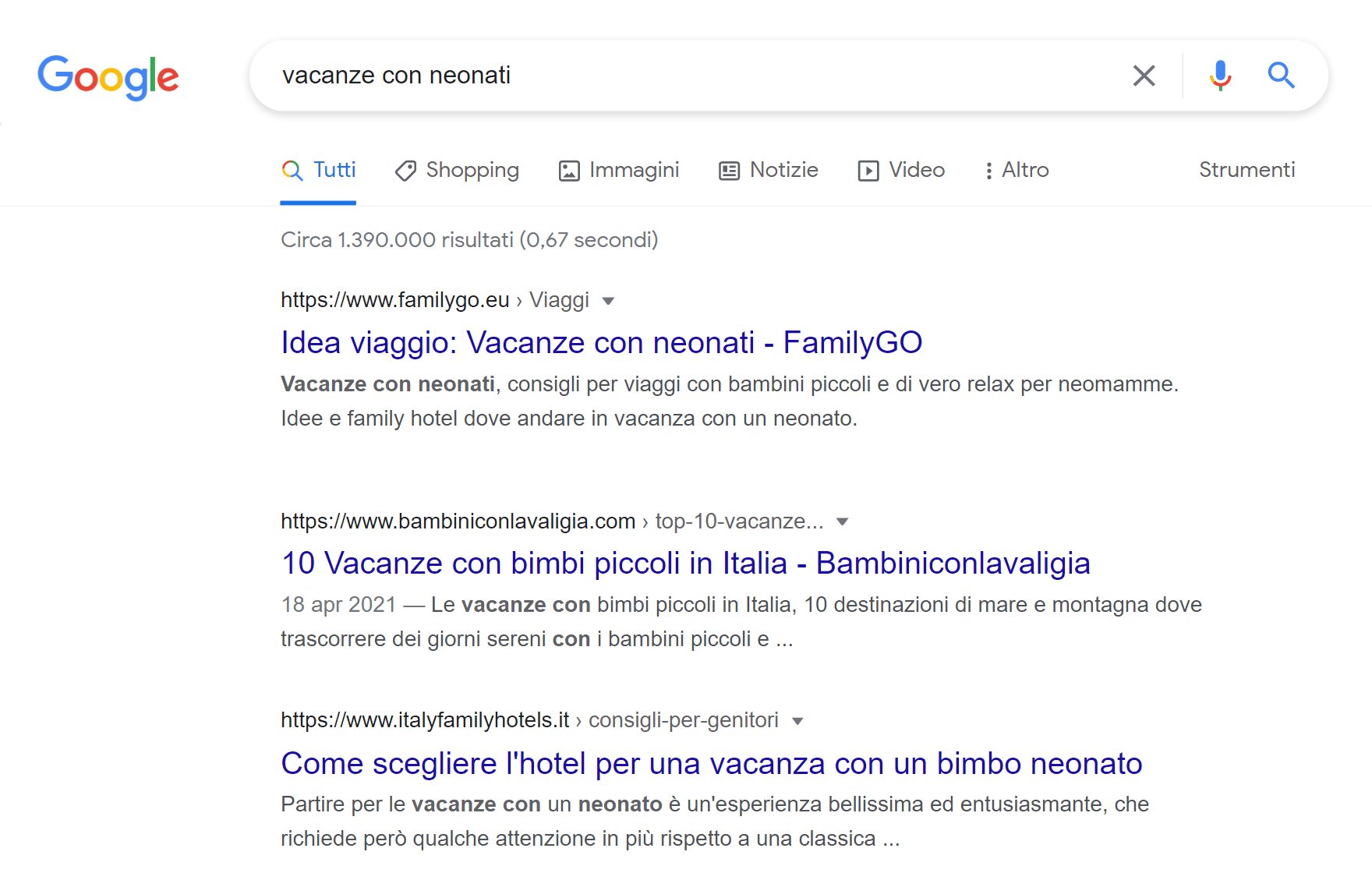Click the 'consigli-per-genitori' breadcrumb text

click(x=684, y=720)
